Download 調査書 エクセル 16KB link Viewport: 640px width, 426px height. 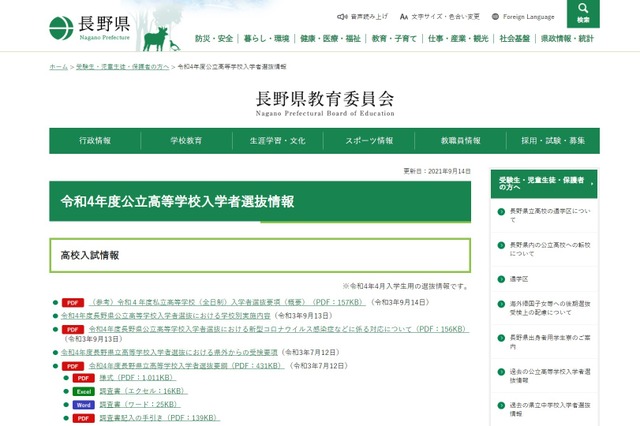(x=143, y=391)
